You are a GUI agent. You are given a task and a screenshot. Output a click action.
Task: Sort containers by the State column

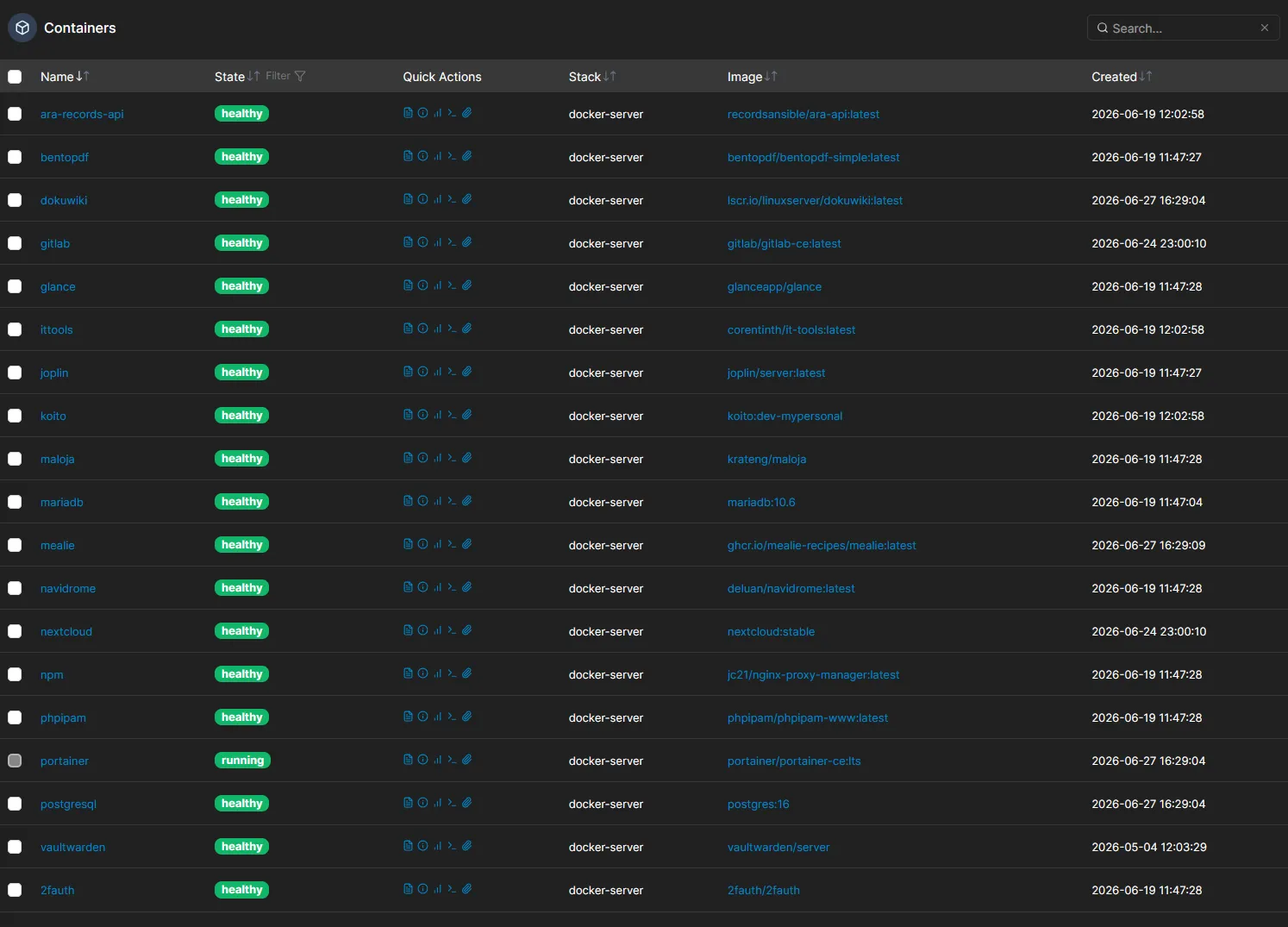[237, 77]
